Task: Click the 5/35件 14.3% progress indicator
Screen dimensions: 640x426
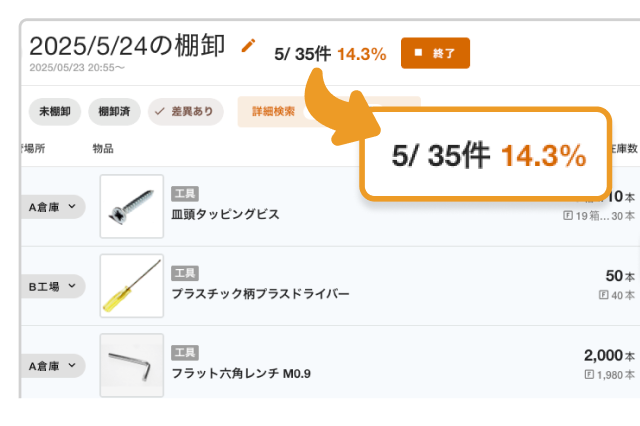Action: click(x=330, y=54)
